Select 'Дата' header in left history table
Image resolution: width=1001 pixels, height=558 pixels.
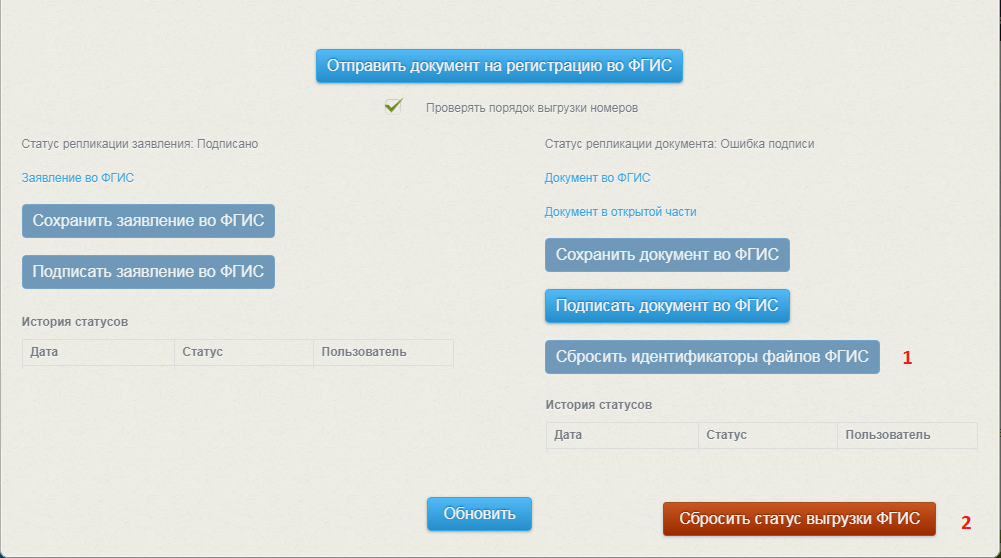click(x=44, y=353)
